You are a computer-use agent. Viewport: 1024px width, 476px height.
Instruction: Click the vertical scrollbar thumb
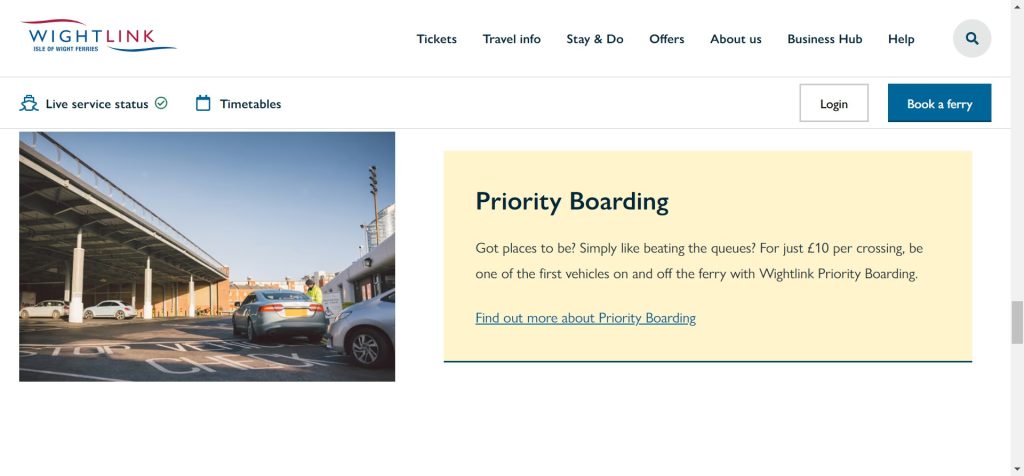click(1017, 322)
